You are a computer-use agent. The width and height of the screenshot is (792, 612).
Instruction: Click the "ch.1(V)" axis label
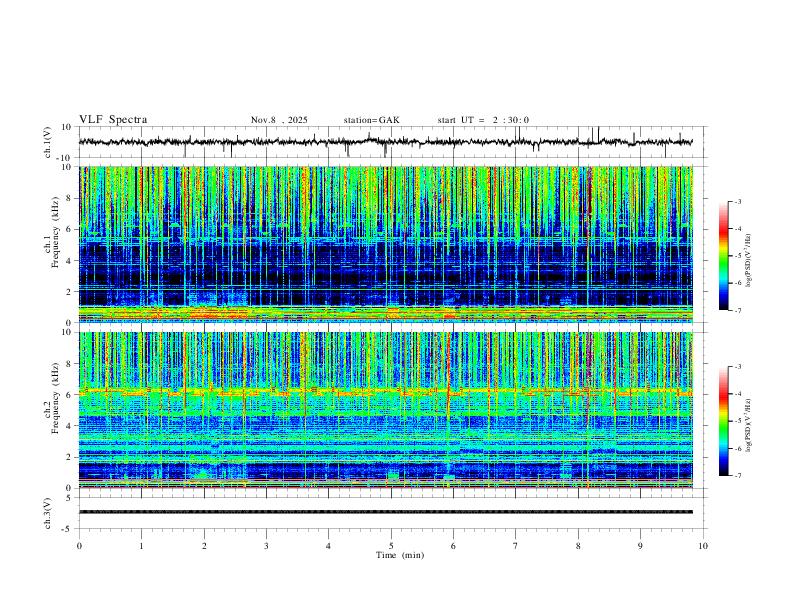click(x=48, y=142)
